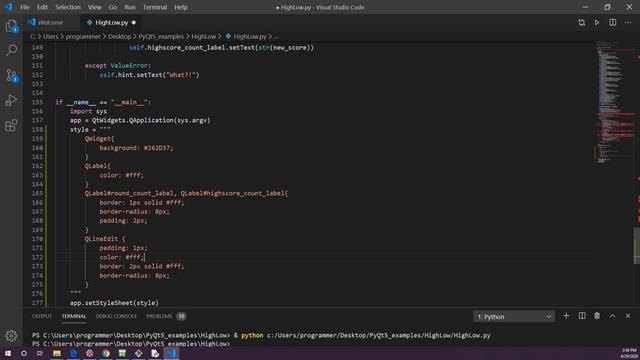Open the Run menu
Screen dimensions: 640x360
point(130,7)
